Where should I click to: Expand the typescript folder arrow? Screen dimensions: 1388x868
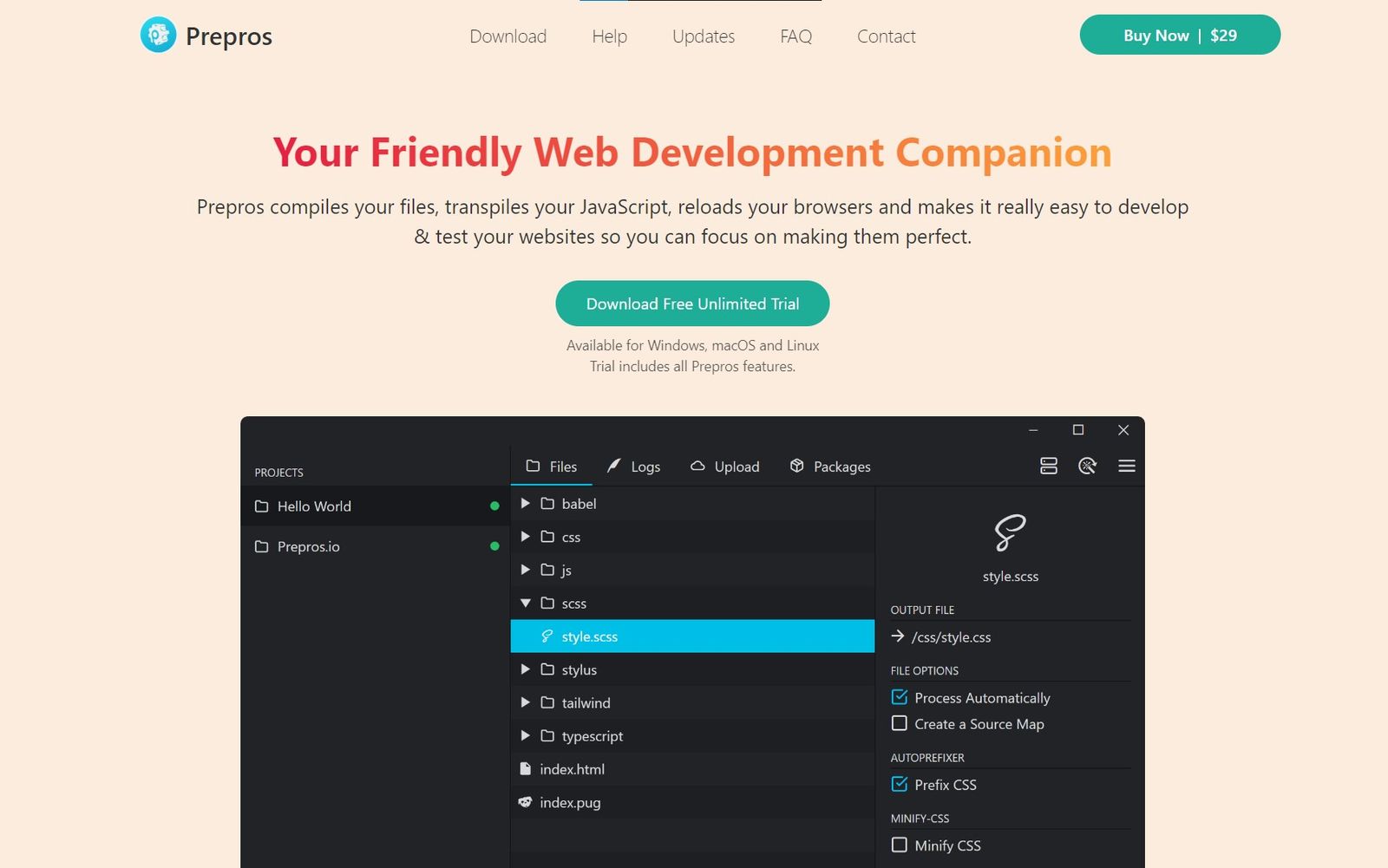pos(525,735)
